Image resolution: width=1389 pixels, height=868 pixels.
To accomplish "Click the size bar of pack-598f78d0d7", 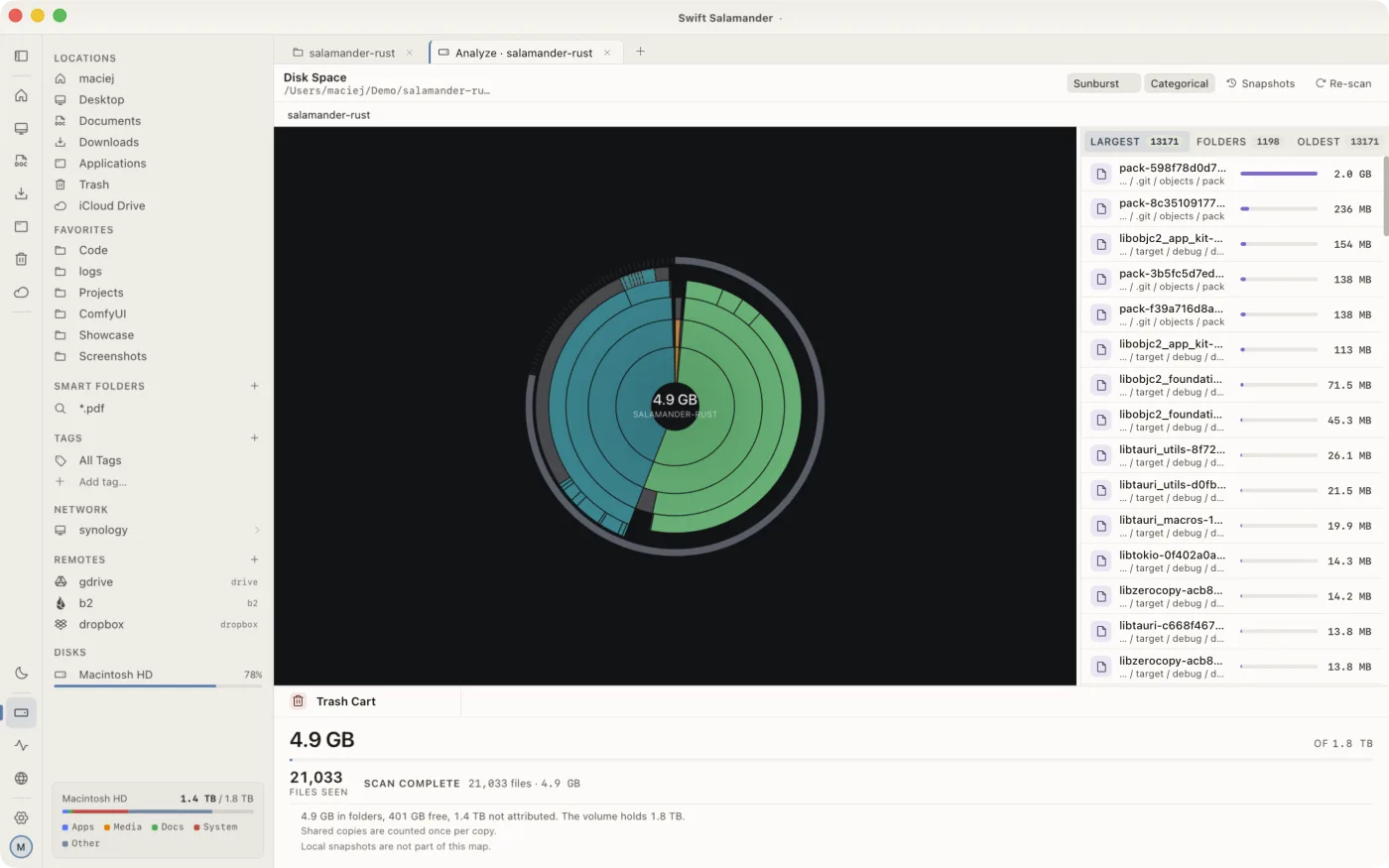I will pyautogui.click(x=1279, y=174).
